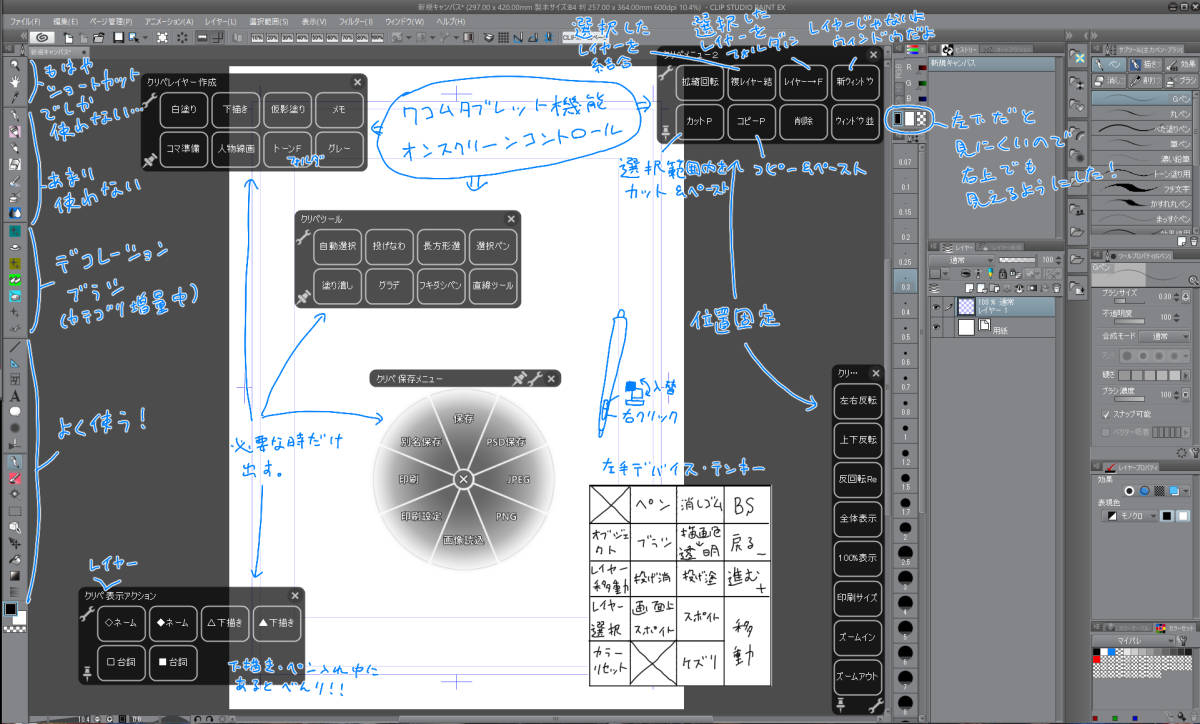Viewport: 1200px width, 724px height.
Task: Open ファイル(F) menu
Action: (25, 20)
